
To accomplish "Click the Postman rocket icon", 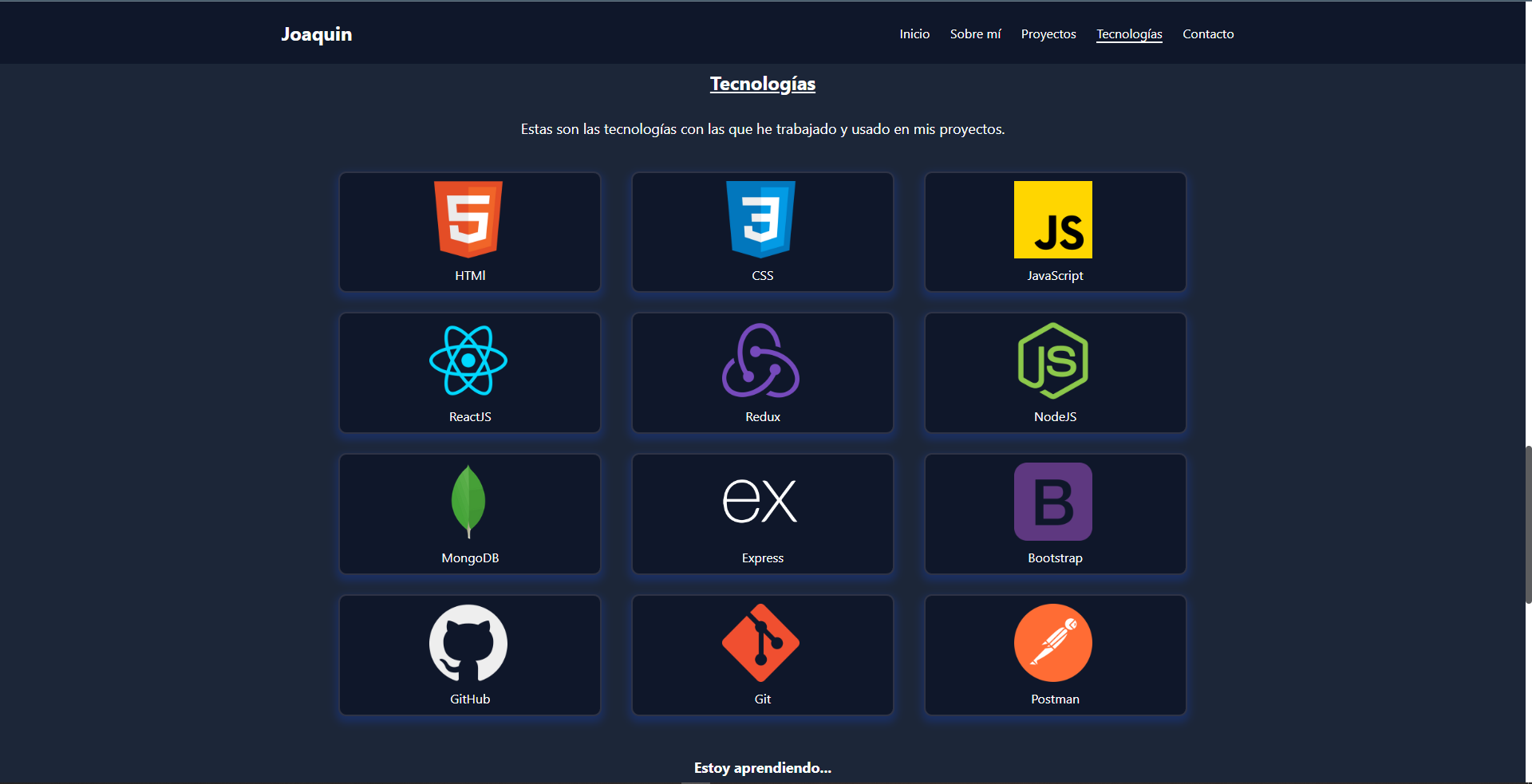I will [1053, 643].
